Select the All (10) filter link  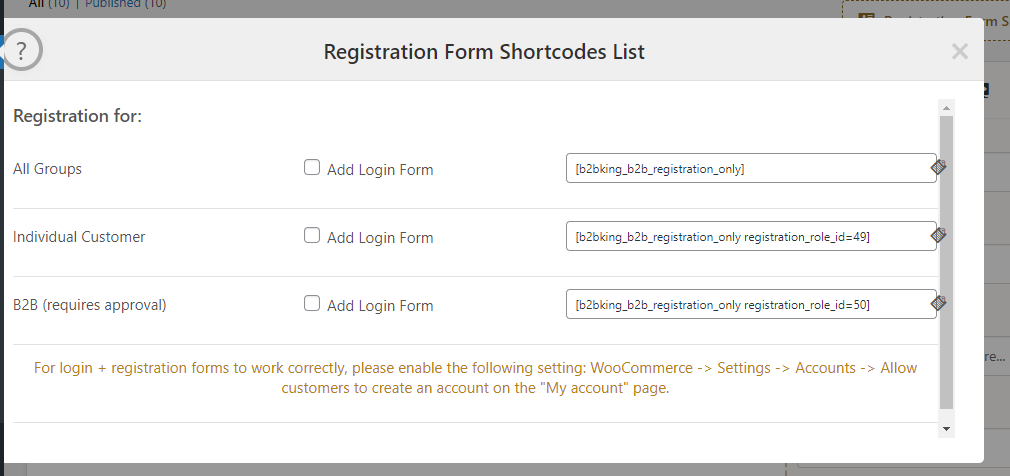(49, 4)
